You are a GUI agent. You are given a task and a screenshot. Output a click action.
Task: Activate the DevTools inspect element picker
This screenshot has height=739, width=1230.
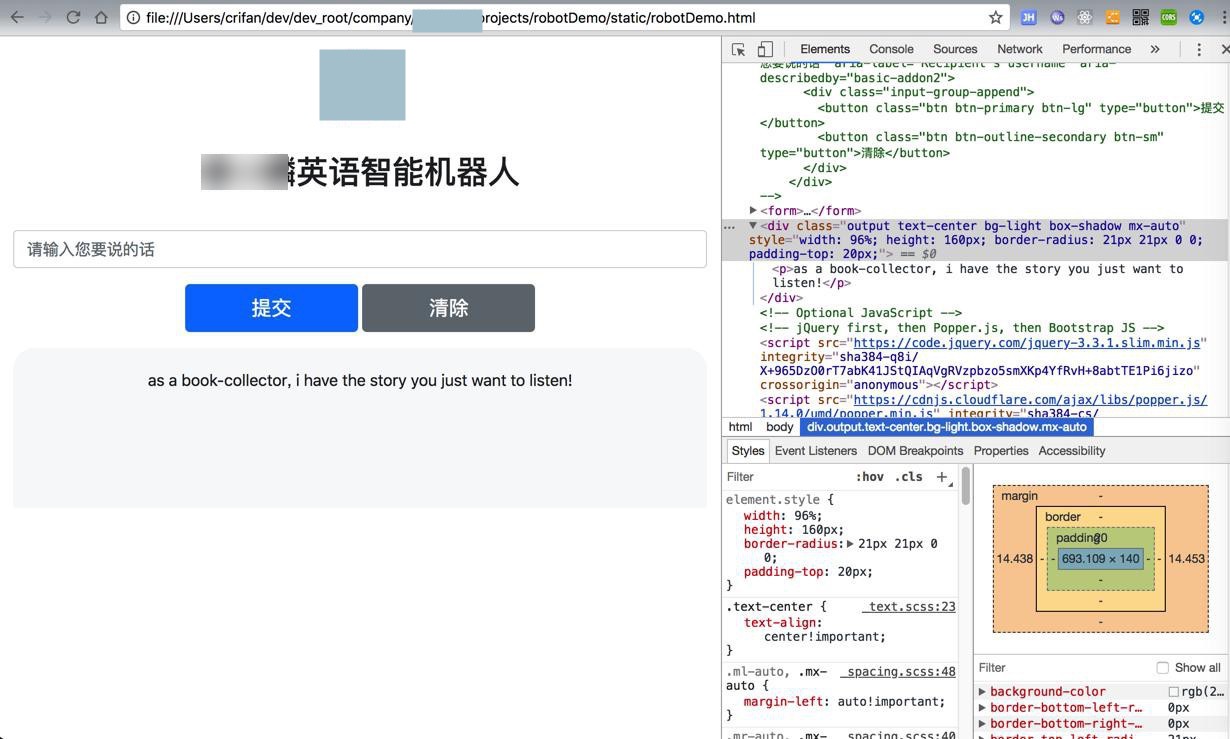(738, 49)
